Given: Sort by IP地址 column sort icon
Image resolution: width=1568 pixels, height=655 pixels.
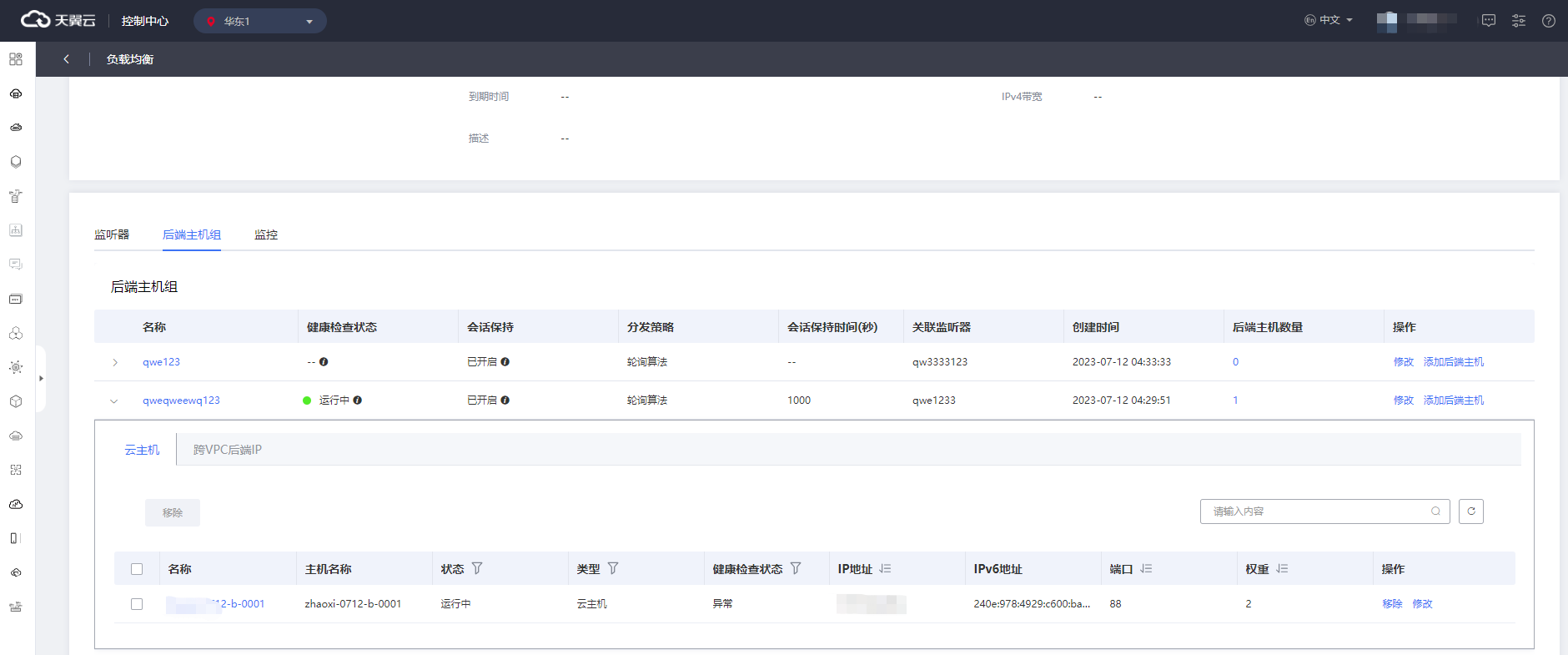Looking at the screenshot, I should (x=886, y=568).
